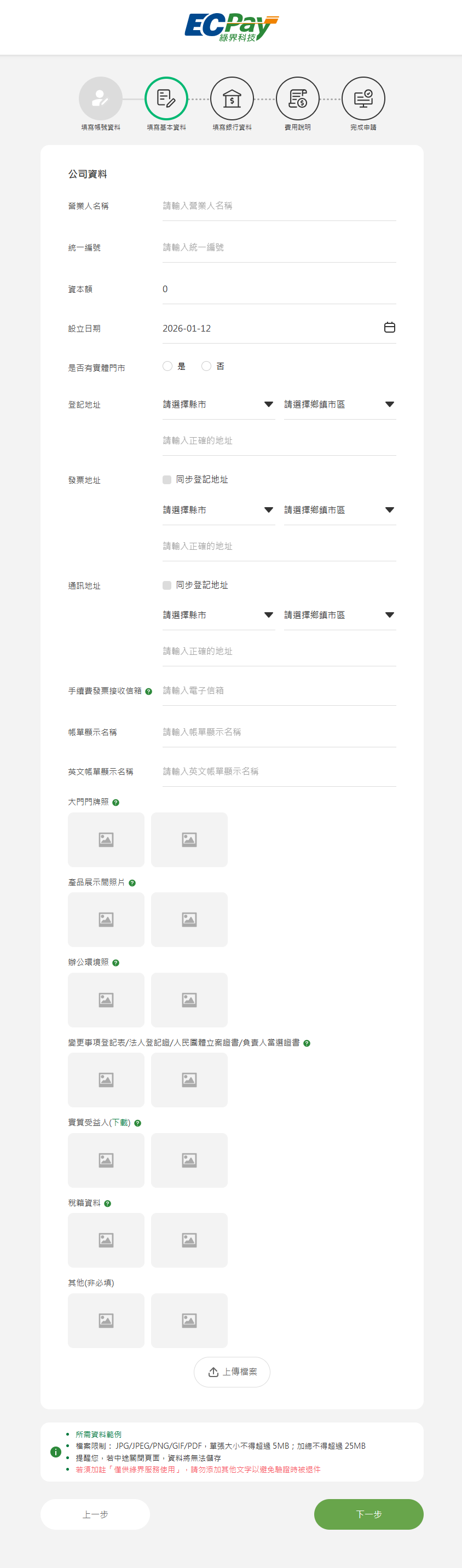This screenshot has width=462, height=1568.
Task: Click help icon next to 稅籍資料
Action: (108, 1204)
